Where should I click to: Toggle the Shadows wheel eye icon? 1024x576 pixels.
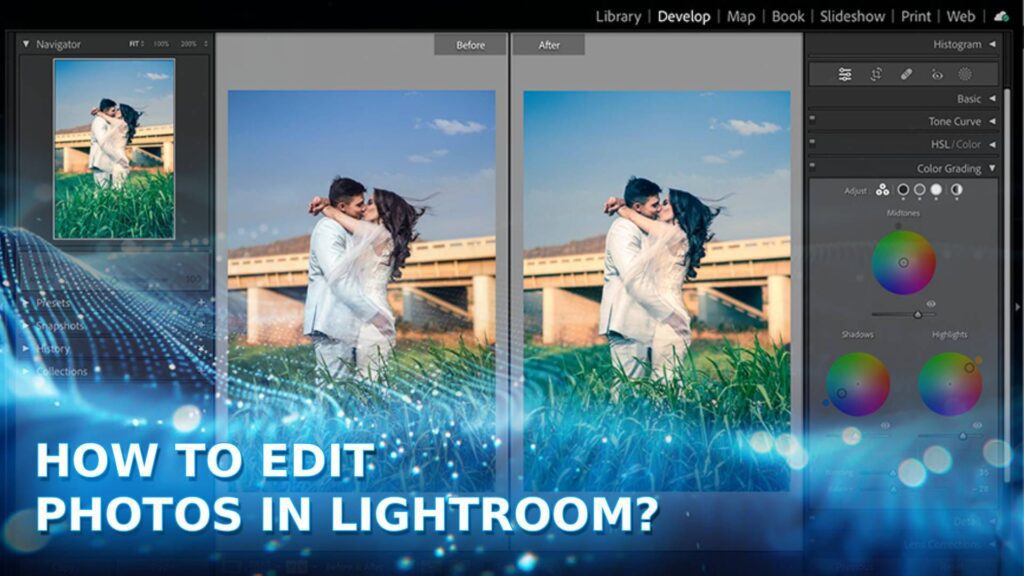[885, 425]
